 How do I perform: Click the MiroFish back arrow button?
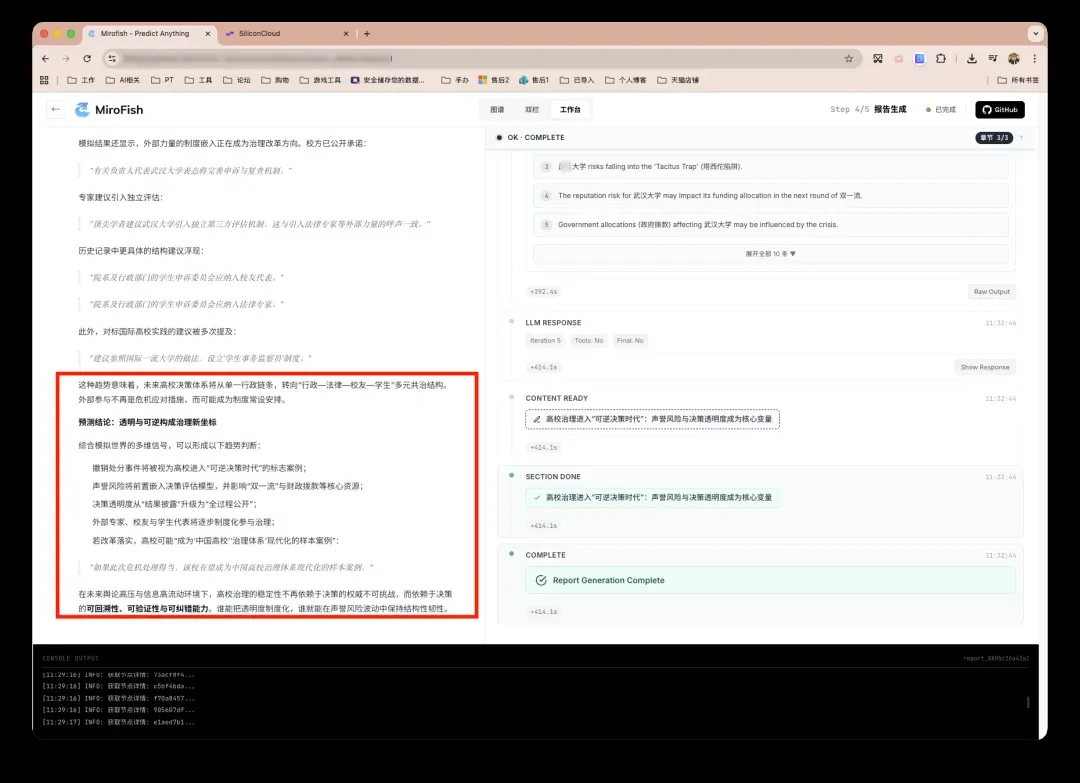(x=56, y=110)
